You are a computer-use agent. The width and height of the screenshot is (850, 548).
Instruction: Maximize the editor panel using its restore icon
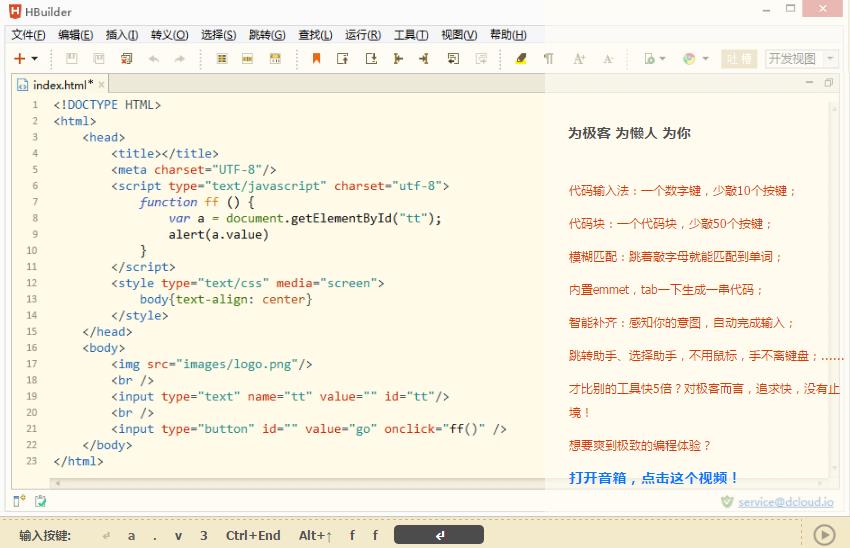click(x=828, y=84)
